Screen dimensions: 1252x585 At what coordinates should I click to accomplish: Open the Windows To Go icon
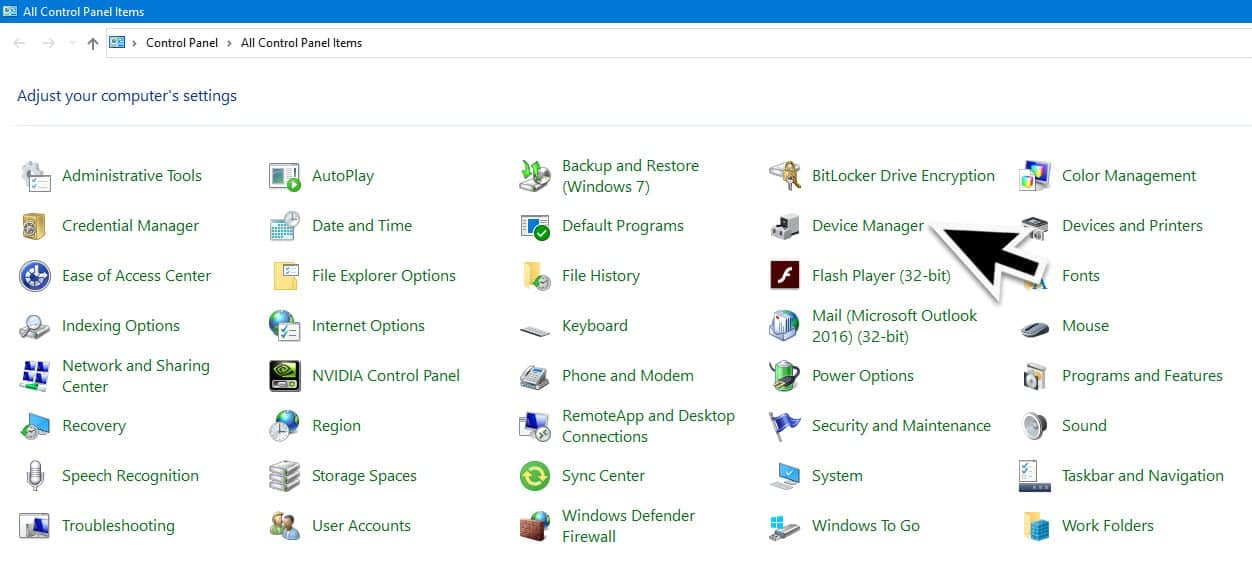pos(785,526)
